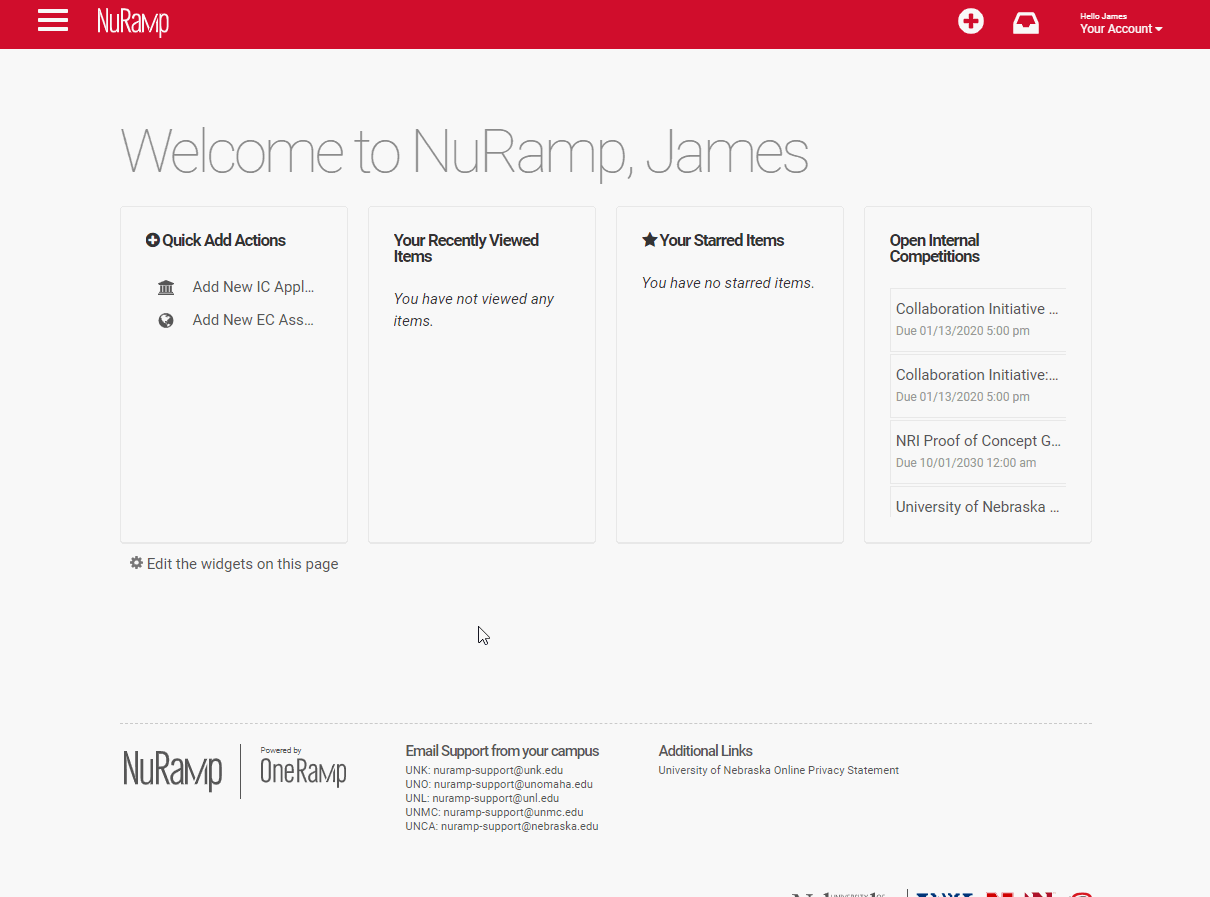Open the inbox tray icon
This screenshot has height=897, width=1210.
click(1026, 22)
